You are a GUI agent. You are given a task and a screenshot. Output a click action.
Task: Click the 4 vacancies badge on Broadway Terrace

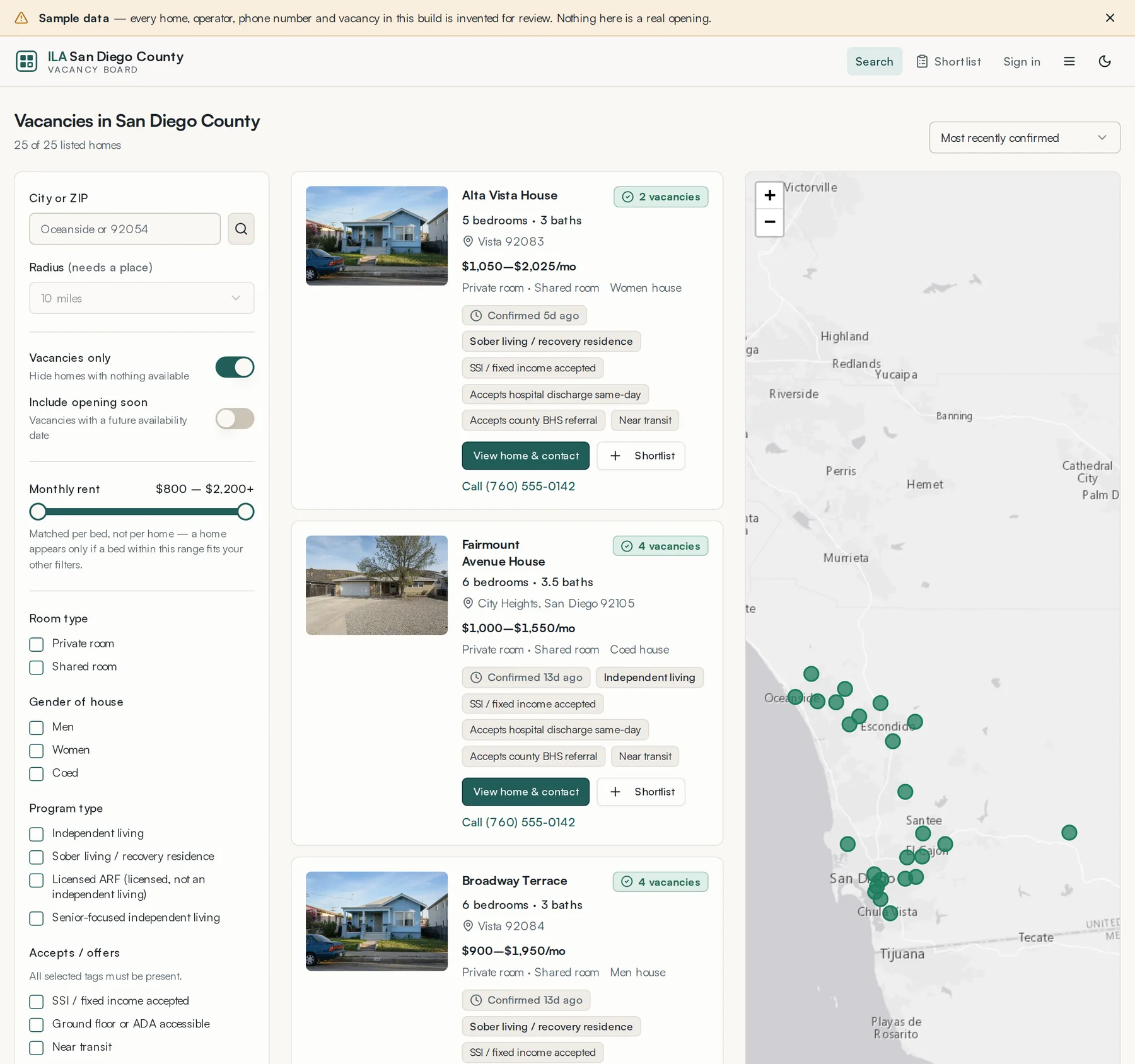660,882
